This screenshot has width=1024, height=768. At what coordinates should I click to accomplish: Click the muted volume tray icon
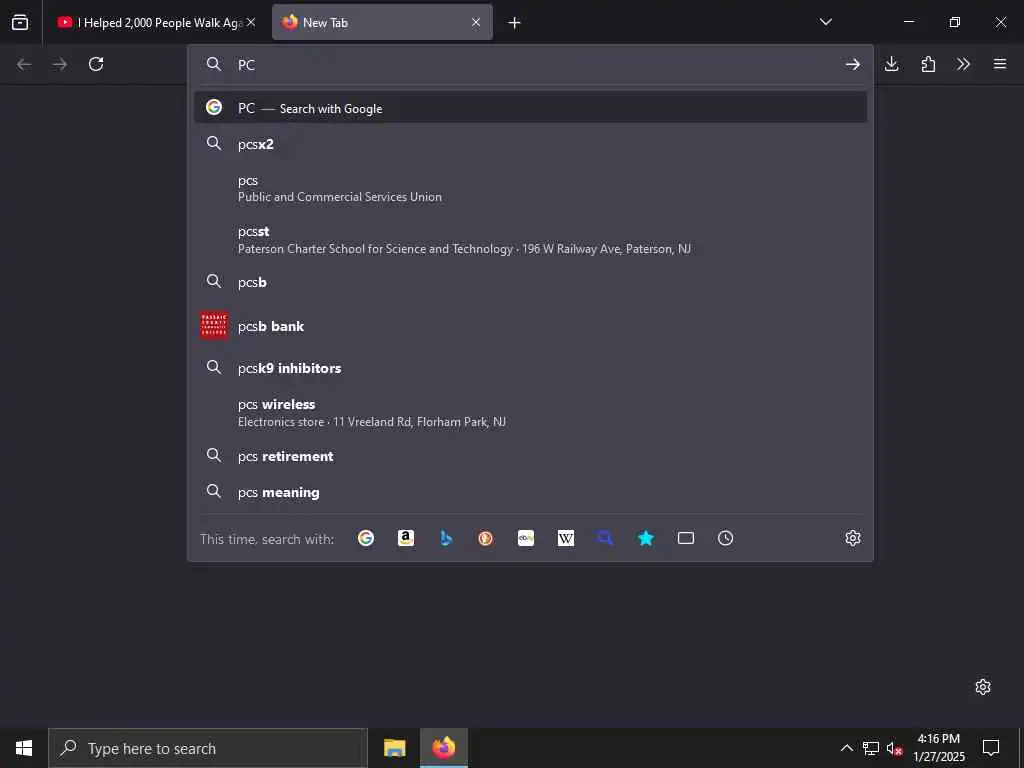(895, 748)
